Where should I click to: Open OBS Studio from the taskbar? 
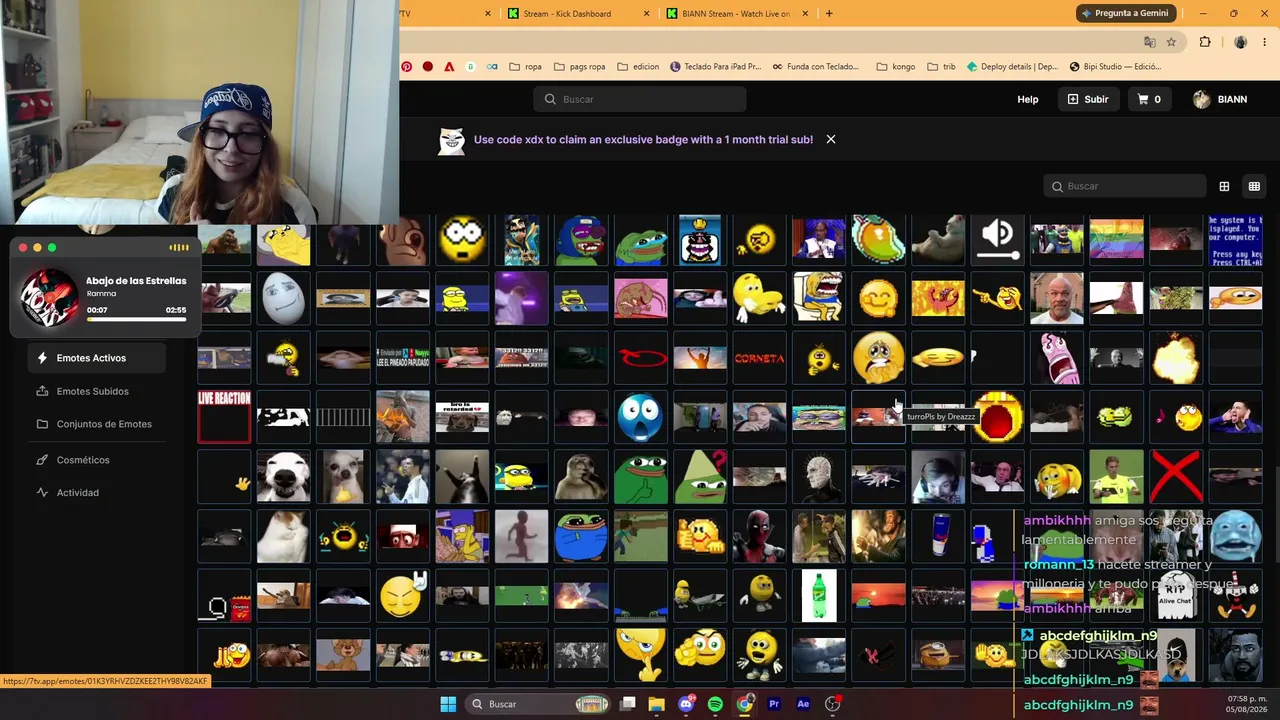[x=833, y=704]
